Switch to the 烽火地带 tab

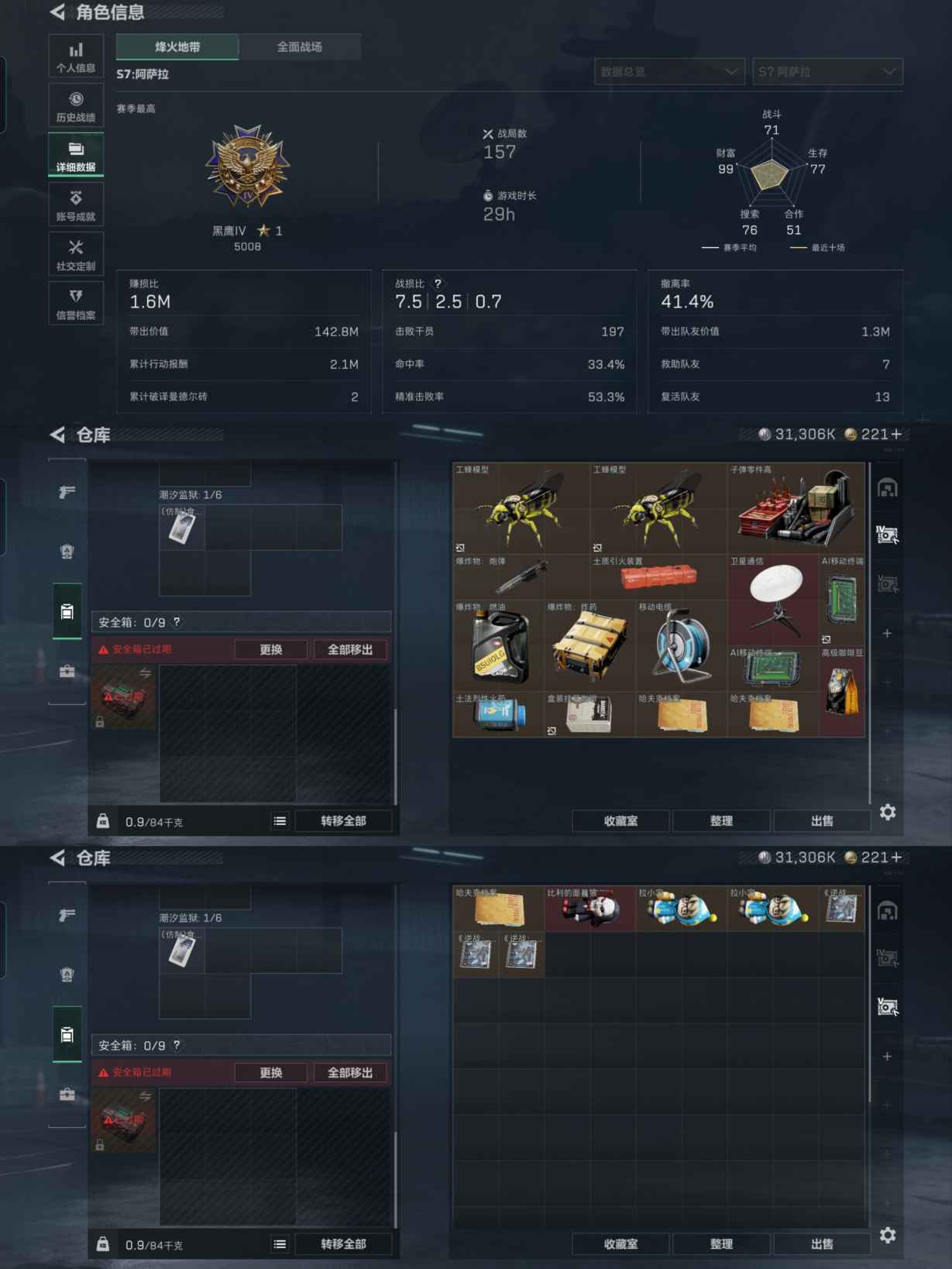(177, 46)
